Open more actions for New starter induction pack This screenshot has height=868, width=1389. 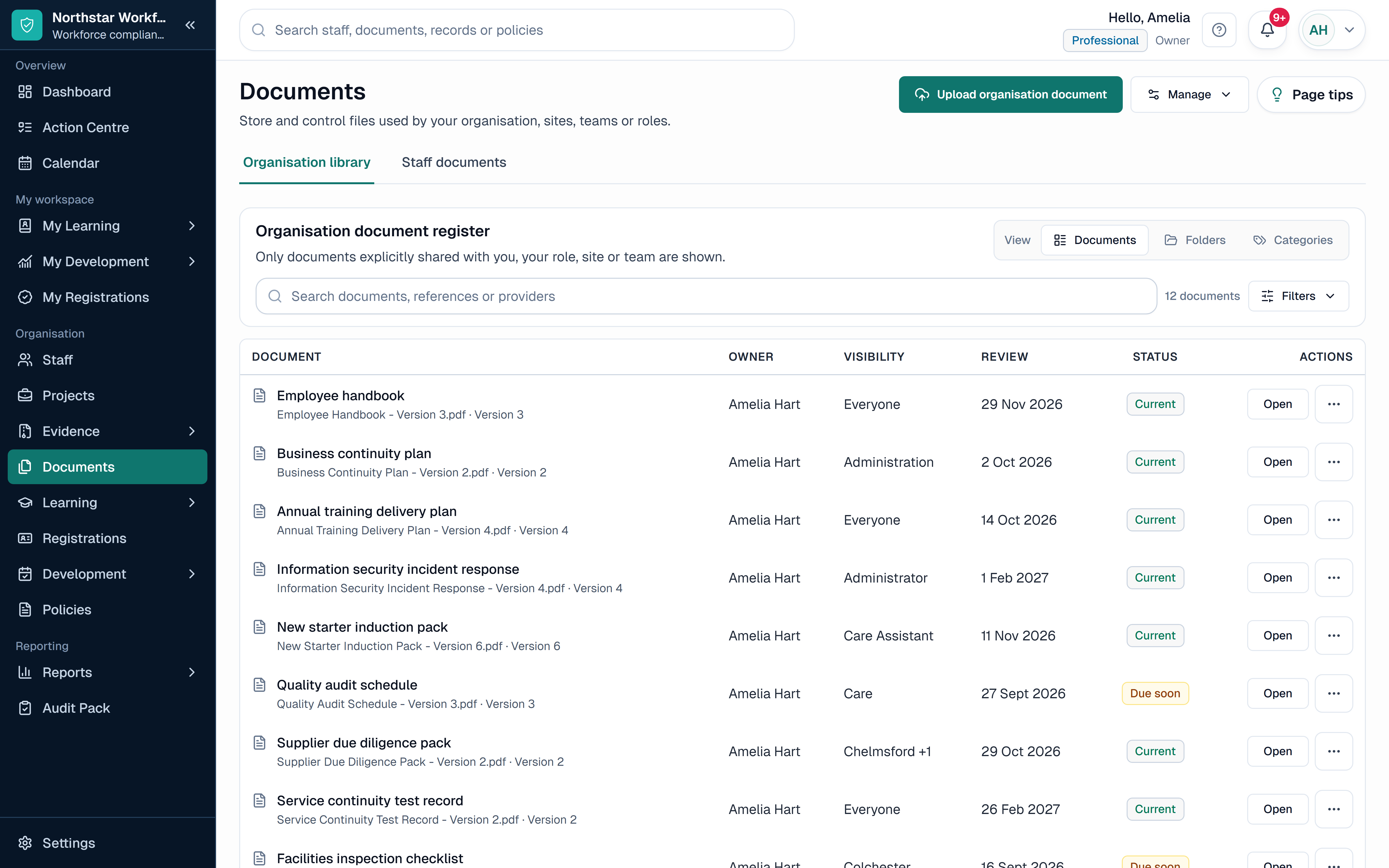[x=1334, y=636]
